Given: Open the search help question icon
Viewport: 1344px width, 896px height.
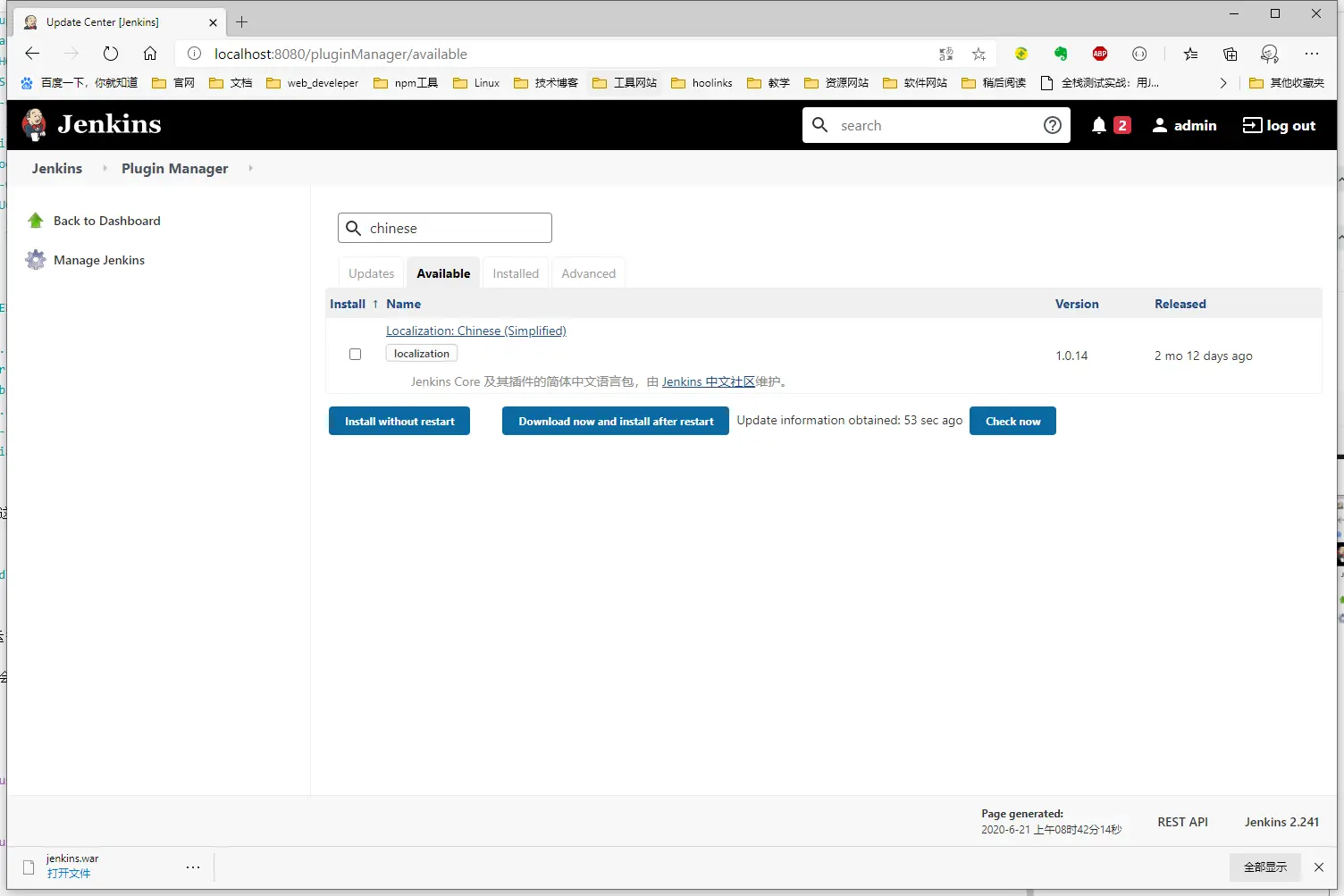Looking at the screenshot, I should click(x=1053, y=125).
